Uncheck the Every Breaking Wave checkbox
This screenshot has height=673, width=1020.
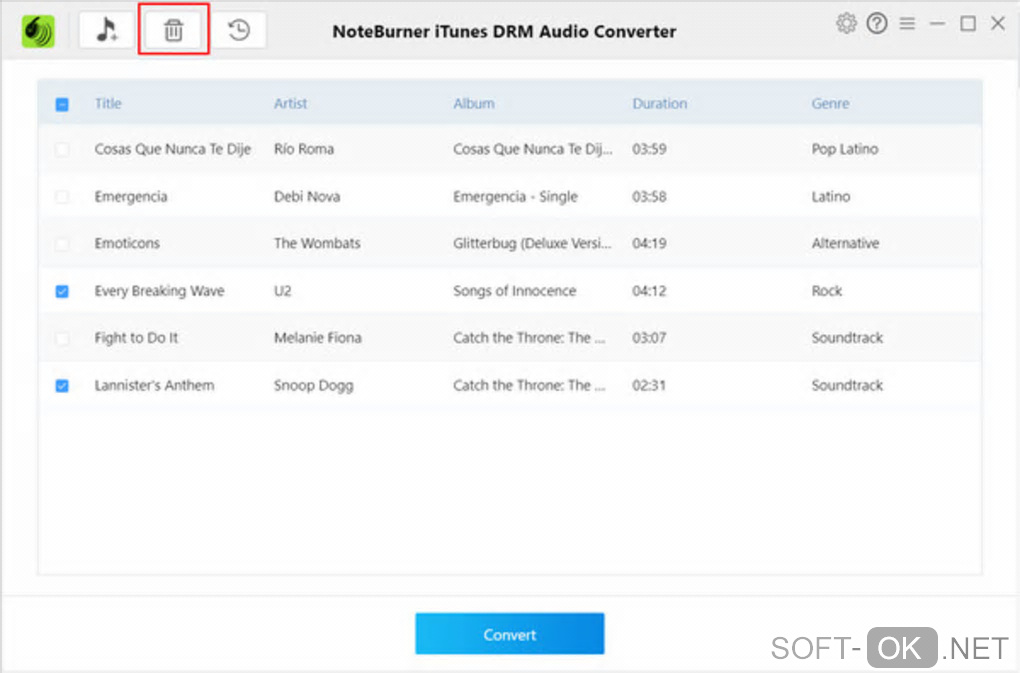62,291
